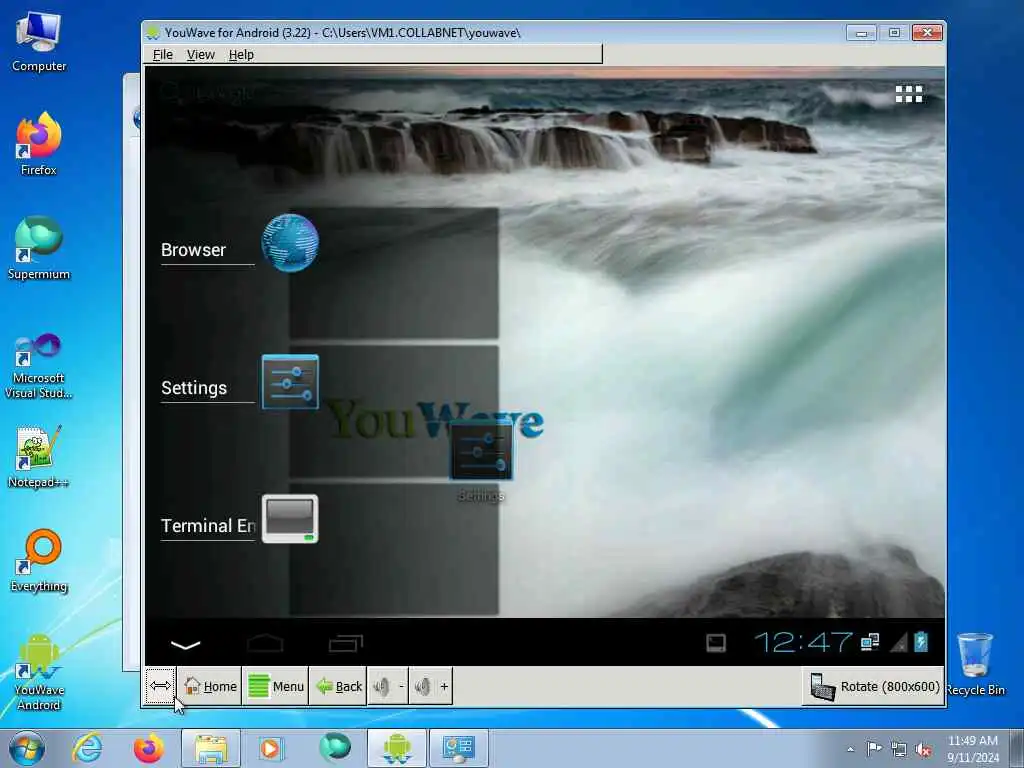The image size is (1024, 768).
Task: Click the muted volume tray icon
Action: pyautogui.click(x=923, y=749)
